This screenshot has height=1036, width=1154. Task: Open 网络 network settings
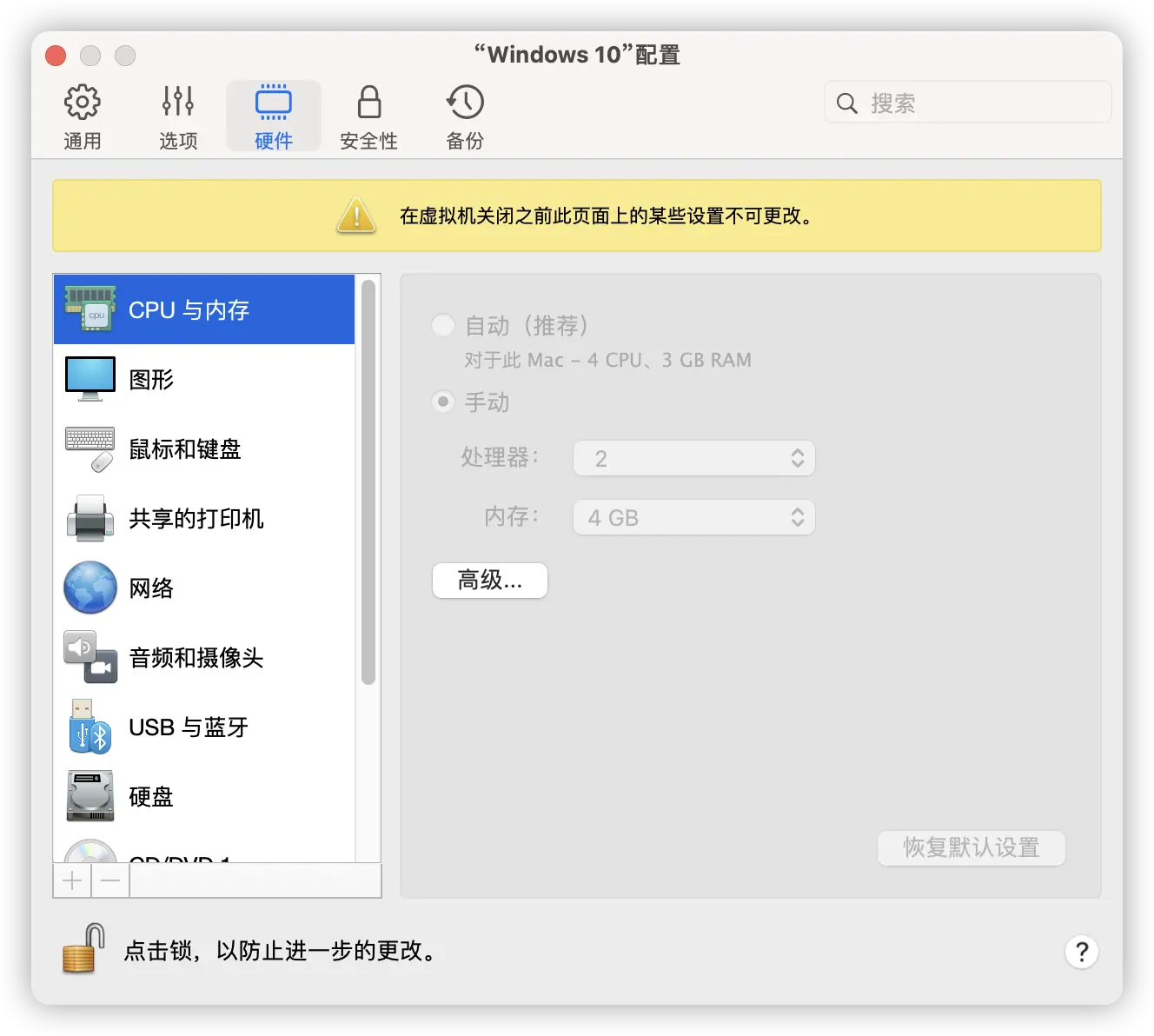click(x=204, y=588)
